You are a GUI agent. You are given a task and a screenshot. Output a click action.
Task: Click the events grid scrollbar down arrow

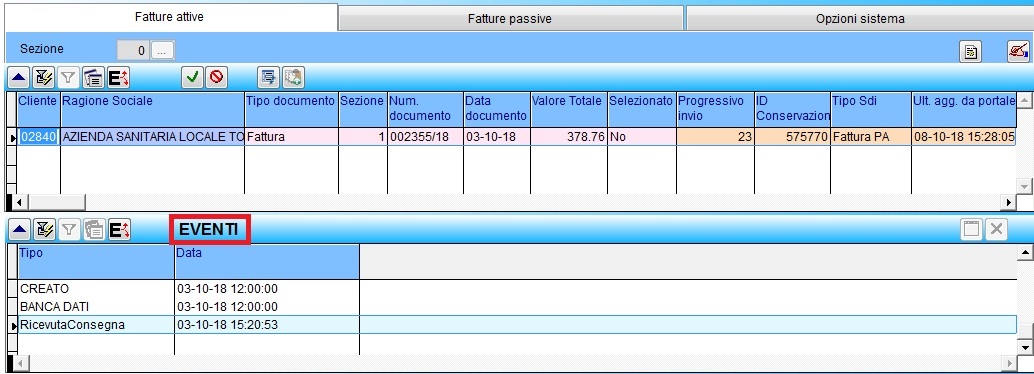point(1025,347)
